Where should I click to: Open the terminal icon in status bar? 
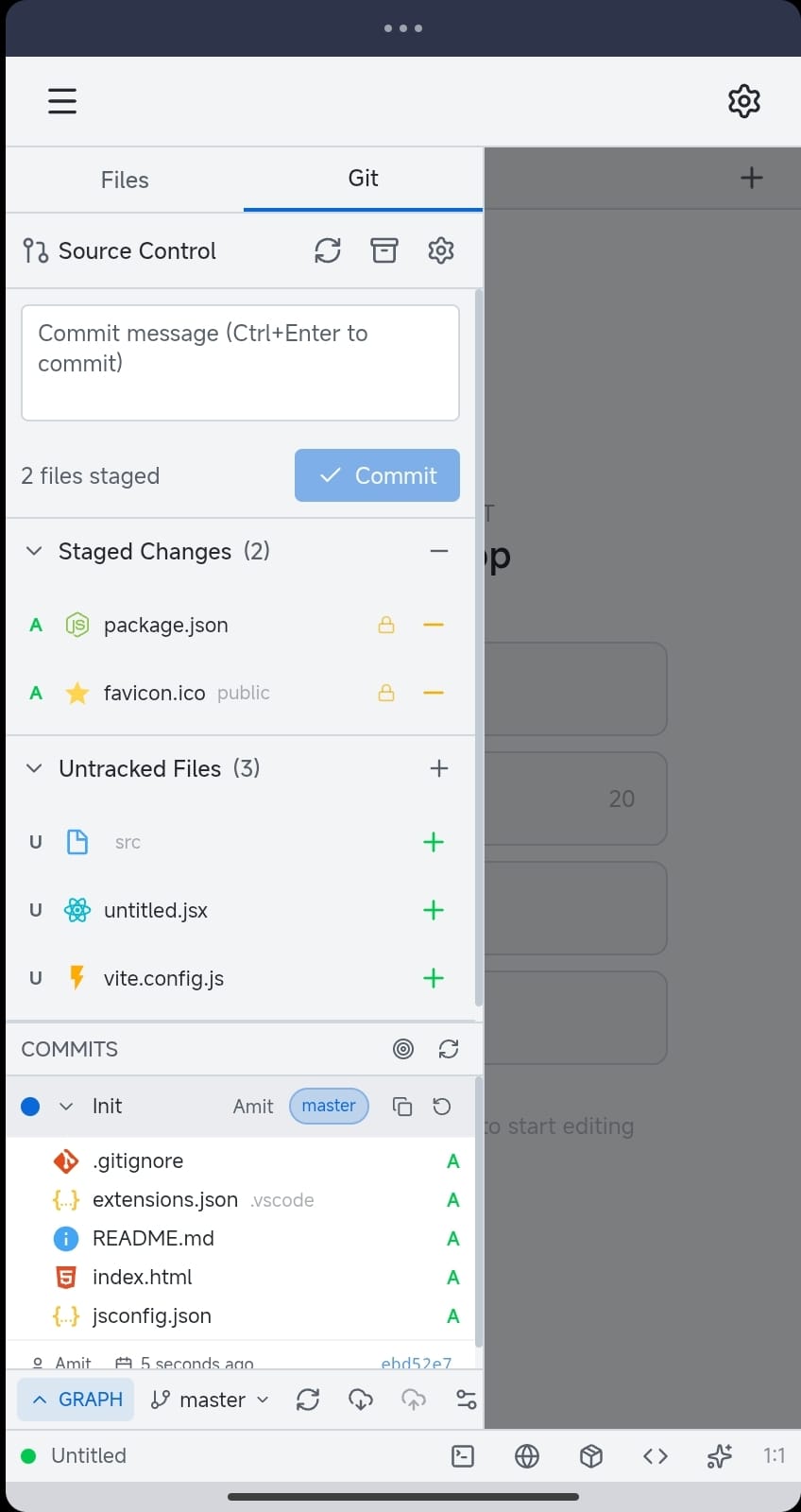463,1456
